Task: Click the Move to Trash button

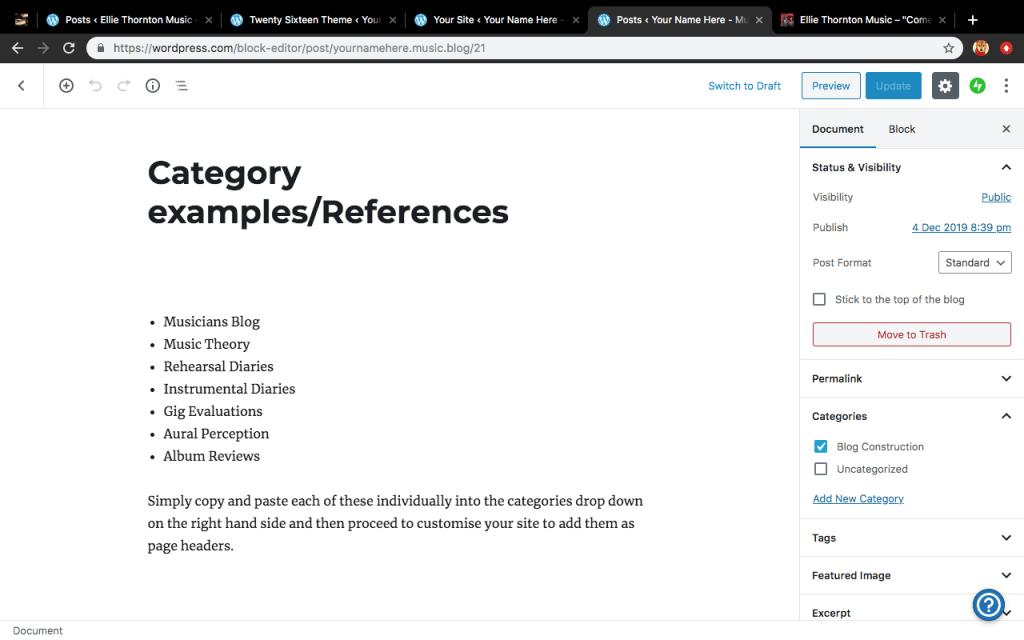Action: [911, 335]
